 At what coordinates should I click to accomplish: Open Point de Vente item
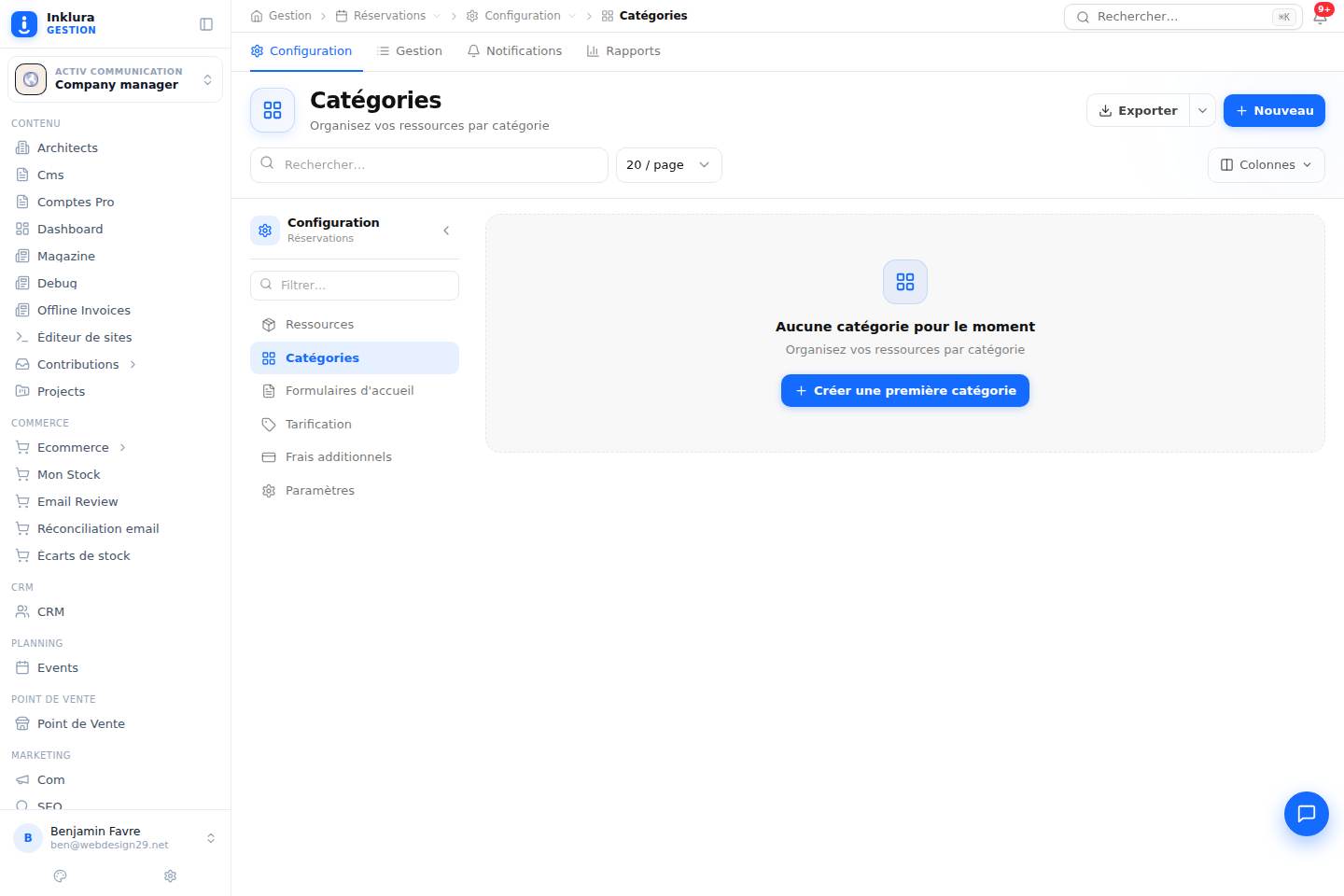coord(116,723)
